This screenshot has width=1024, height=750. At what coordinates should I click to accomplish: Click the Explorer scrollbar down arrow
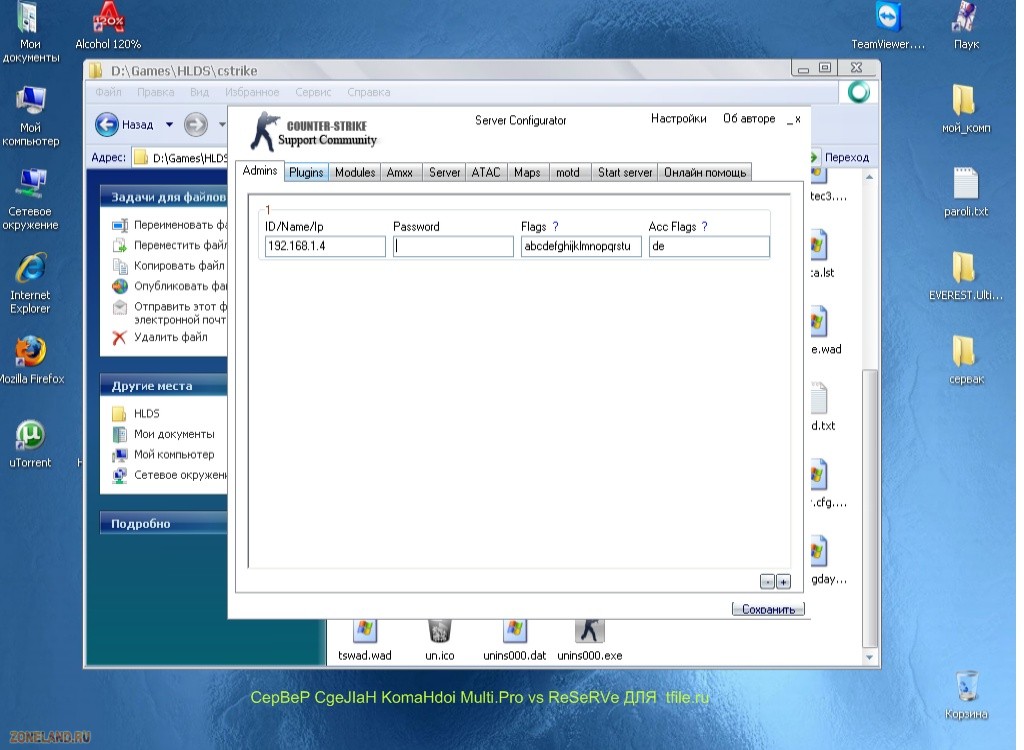click(x=869, y=657)
